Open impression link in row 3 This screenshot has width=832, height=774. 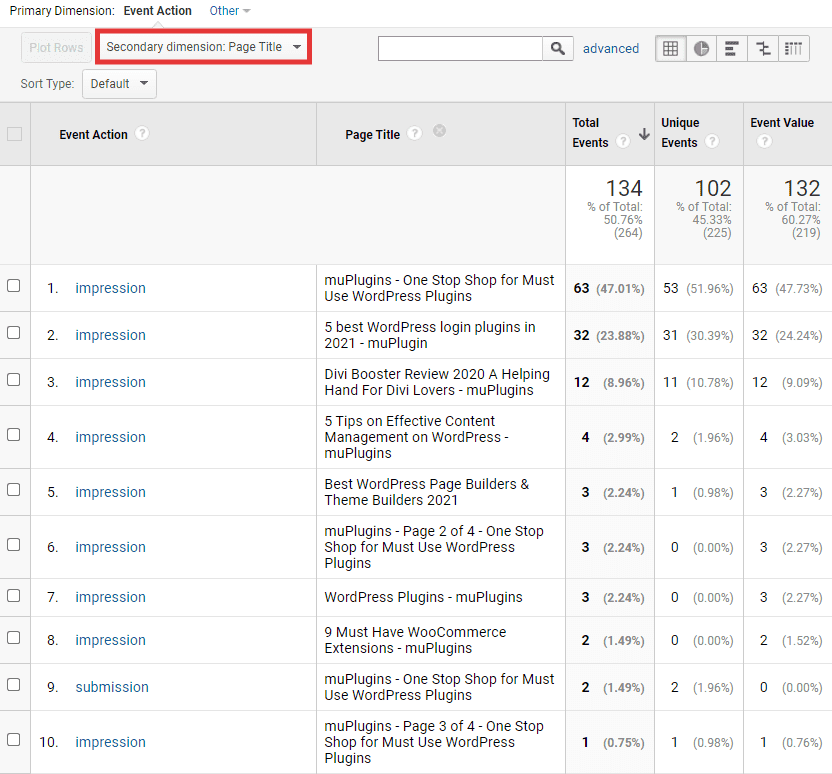(110, 382)
